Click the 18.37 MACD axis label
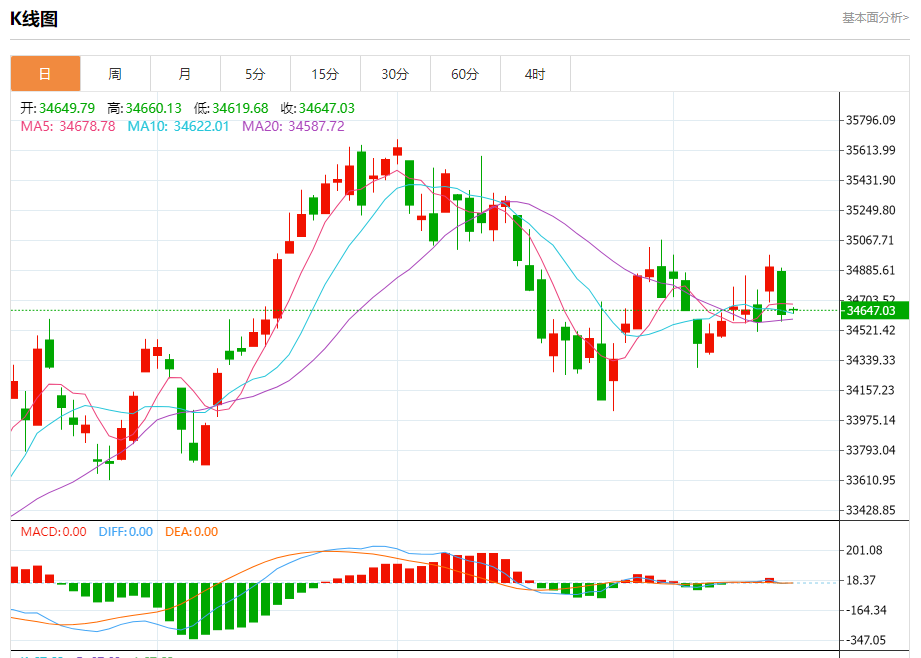 [x=861, y=580]
